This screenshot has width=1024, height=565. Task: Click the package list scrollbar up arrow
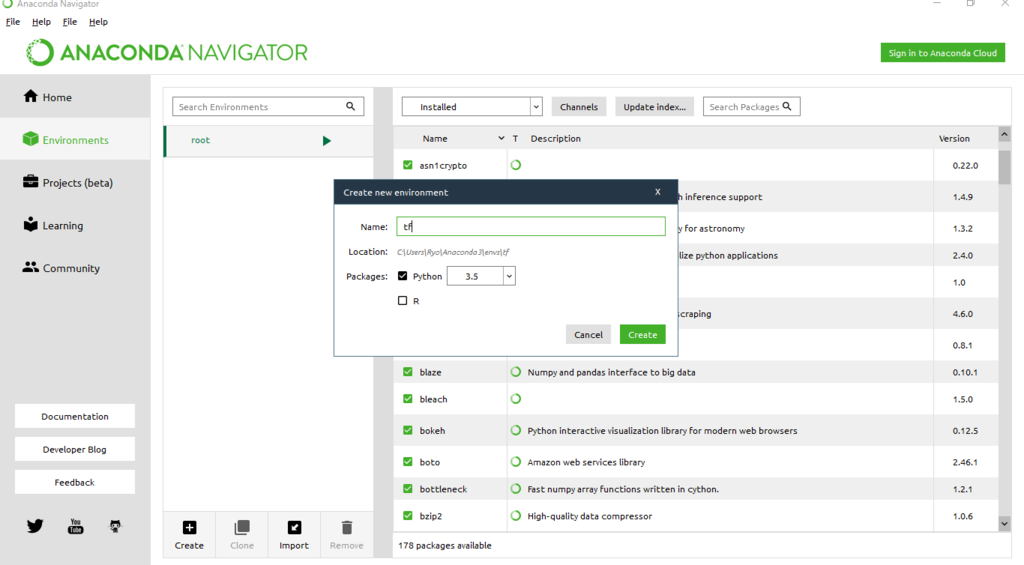point(1004,135)
